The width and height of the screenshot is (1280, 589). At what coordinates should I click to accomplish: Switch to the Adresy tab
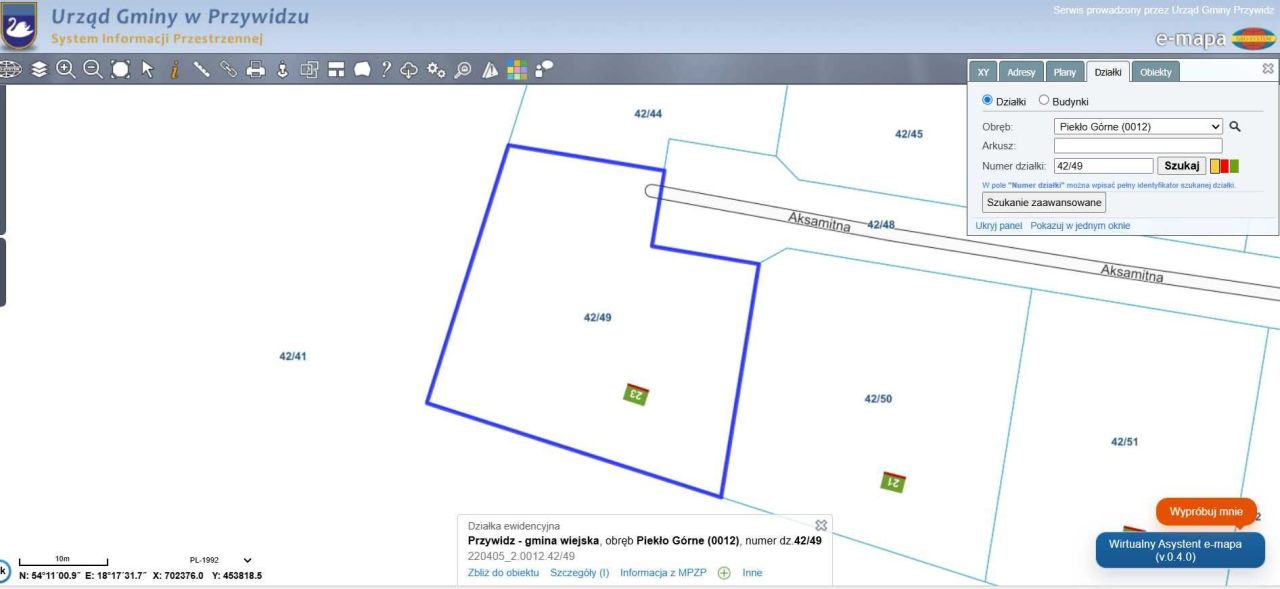(x=1021, y=72)
